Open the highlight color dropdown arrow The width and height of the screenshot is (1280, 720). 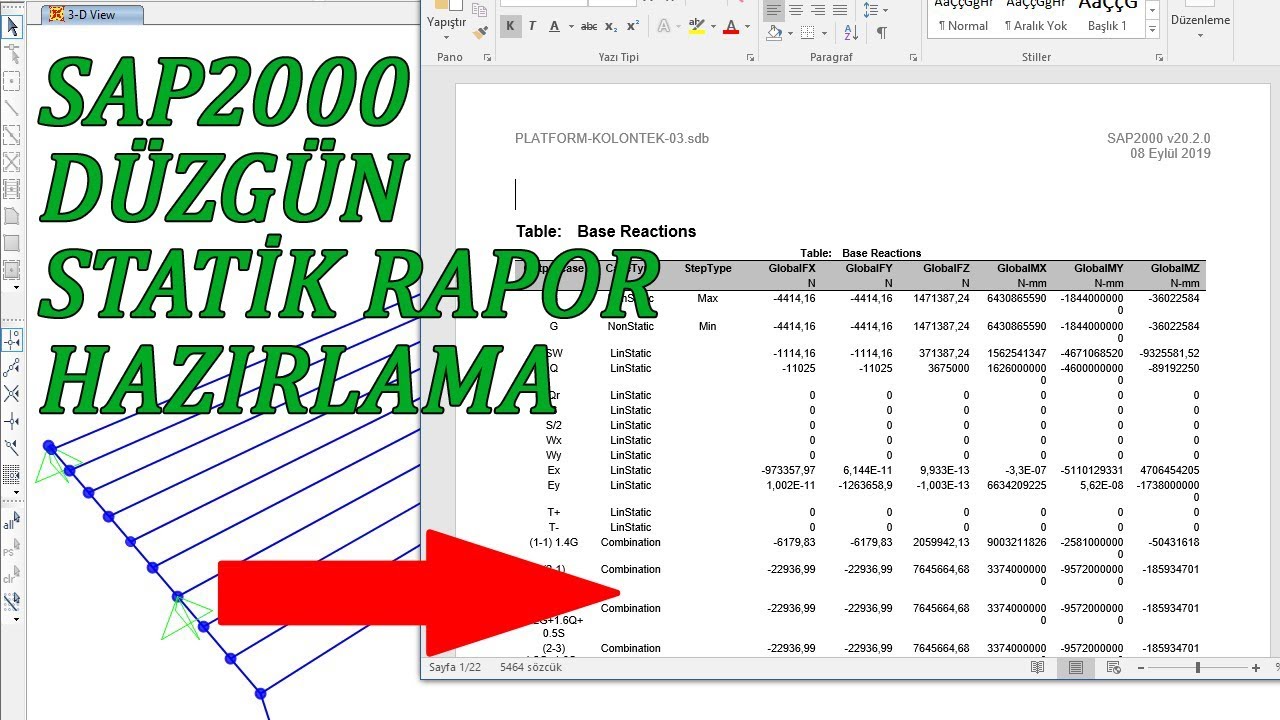711,27
